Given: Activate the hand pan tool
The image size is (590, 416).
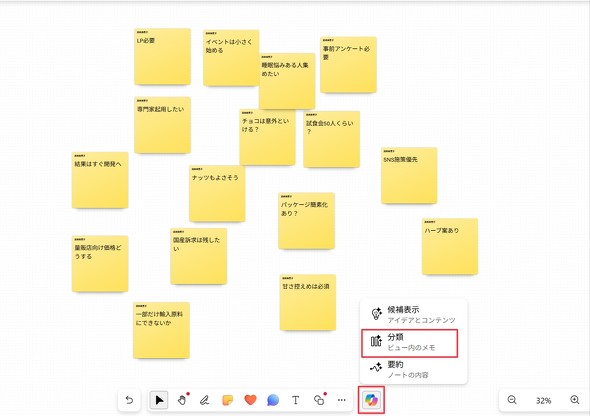Looking at the screenshot, I should pos(182,400).
